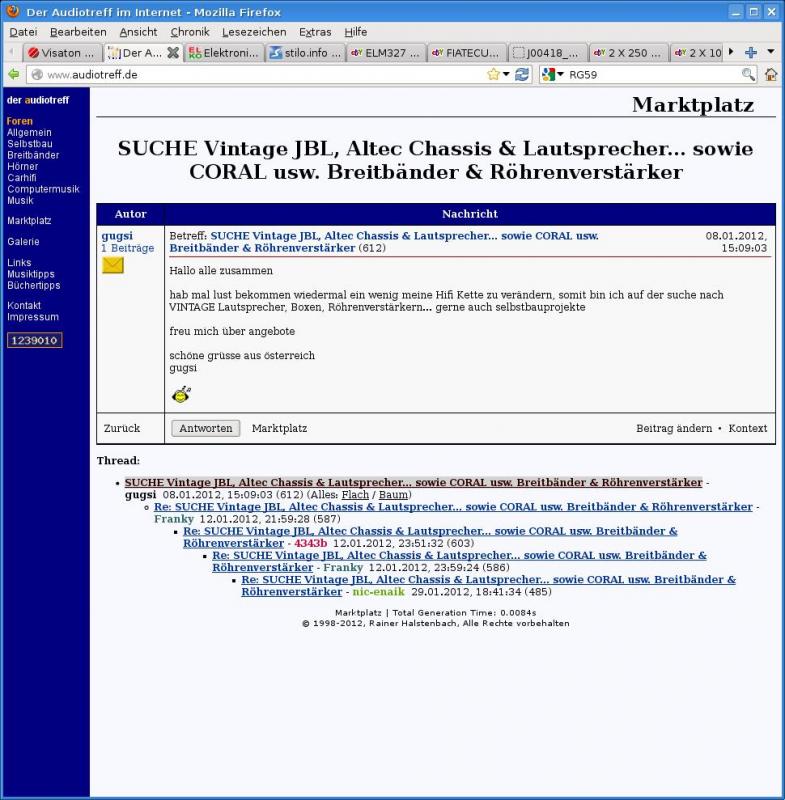This screenshot has width=785, height=800.
Task: Go to the home page icon
Action: (x=771, y=74)
